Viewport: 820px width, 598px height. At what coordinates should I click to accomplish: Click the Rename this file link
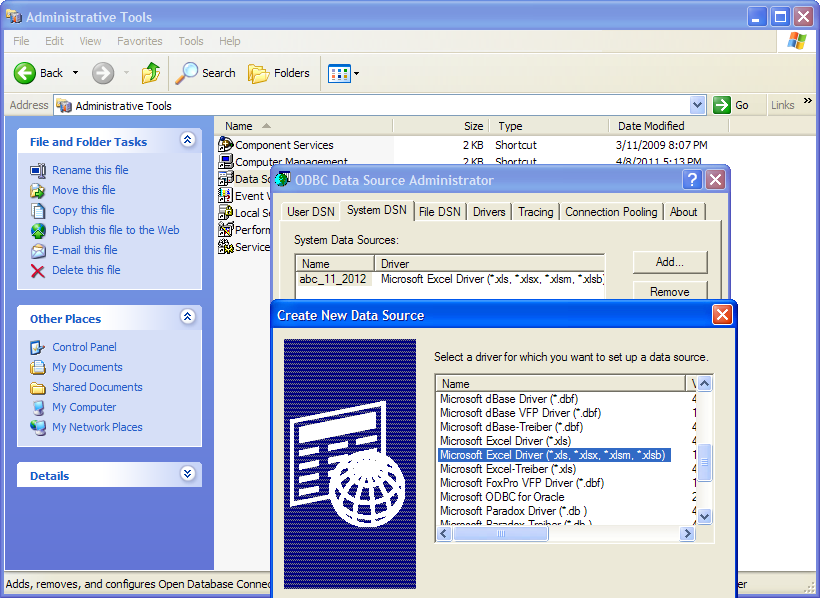pos(90,170)
